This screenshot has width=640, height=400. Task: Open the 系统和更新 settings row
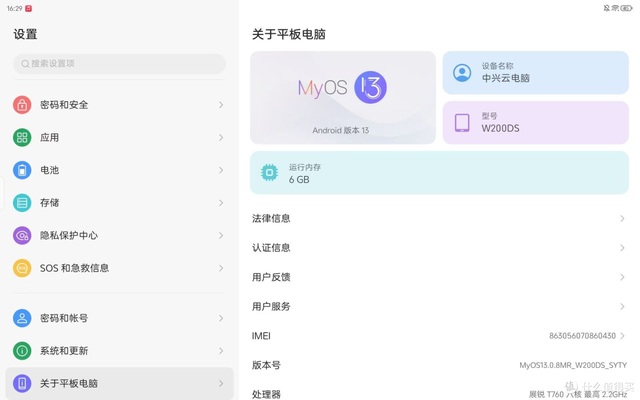tap(119, 351)
